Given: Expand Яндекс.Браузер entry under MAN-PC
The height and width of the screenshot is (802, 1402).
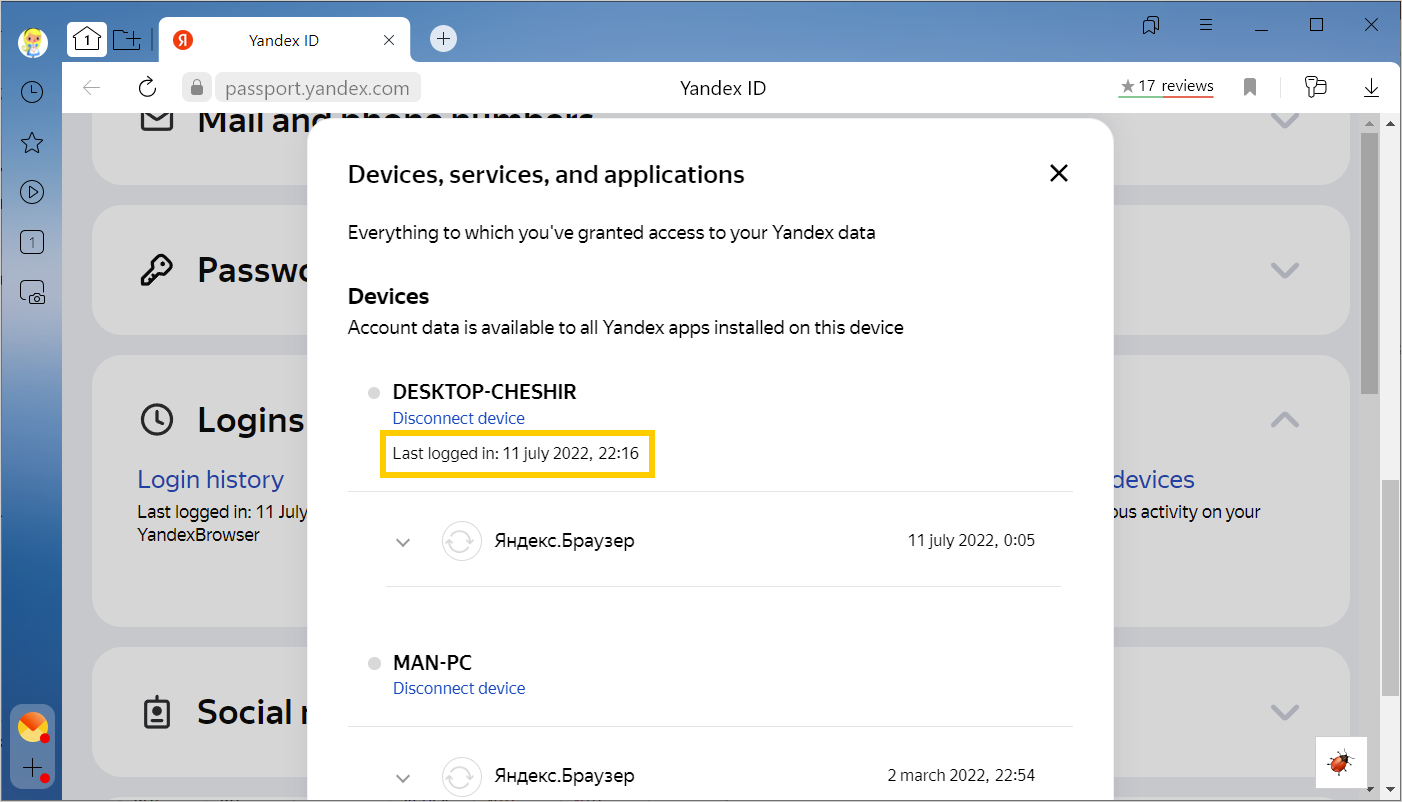Looking at the screenshot, I should click(x=403, y=777).
